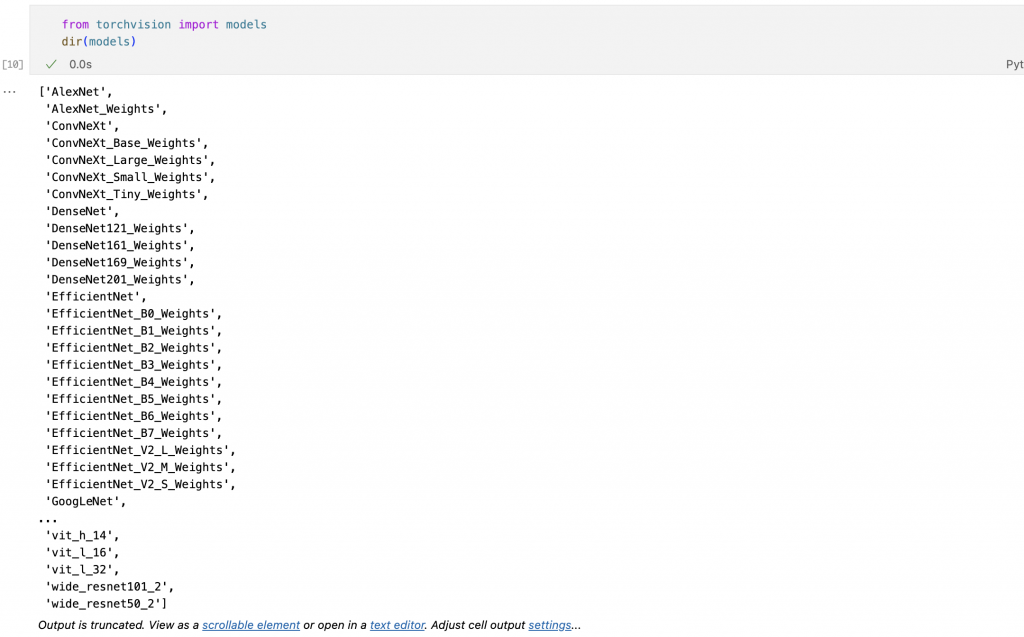This screenshot has height=637, width=1024.
Task: Select the 'AlexNet' output entry
Action: (x=76, y=92)
